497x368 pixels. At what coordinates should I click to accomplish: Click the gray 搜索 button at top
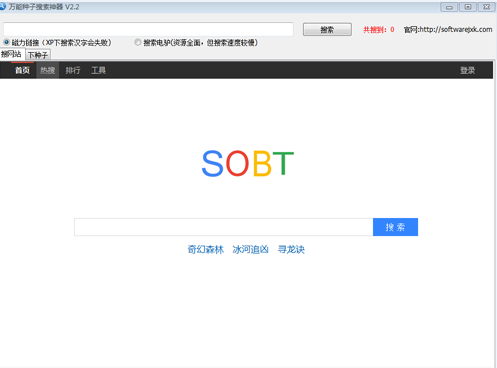coord(327,30)
